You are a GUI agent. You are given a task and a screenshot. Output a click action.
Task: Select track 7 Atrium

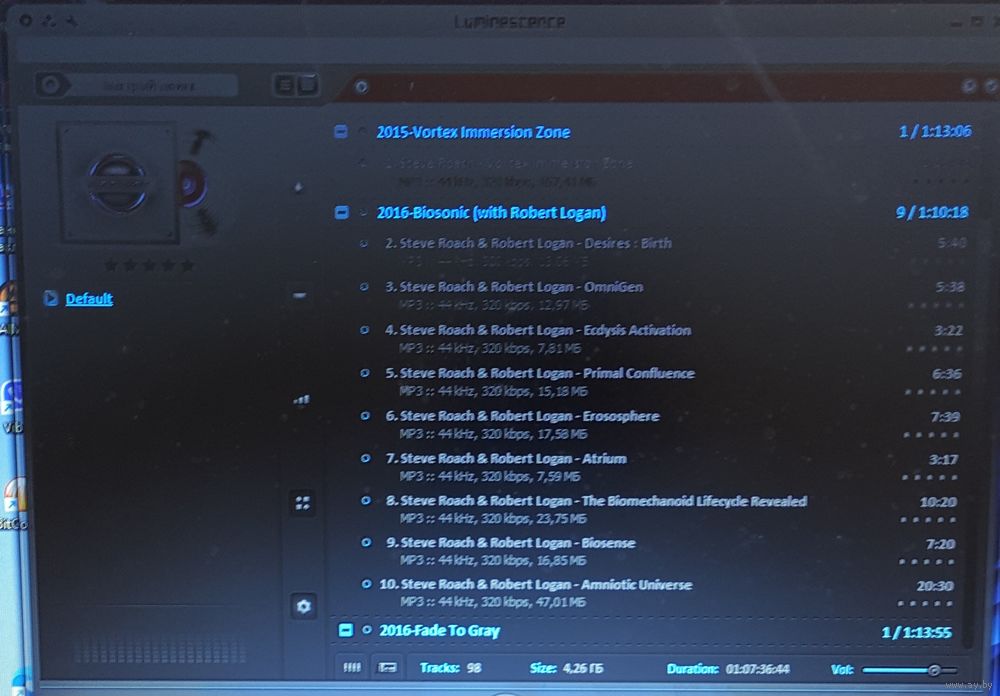(506, 459)
